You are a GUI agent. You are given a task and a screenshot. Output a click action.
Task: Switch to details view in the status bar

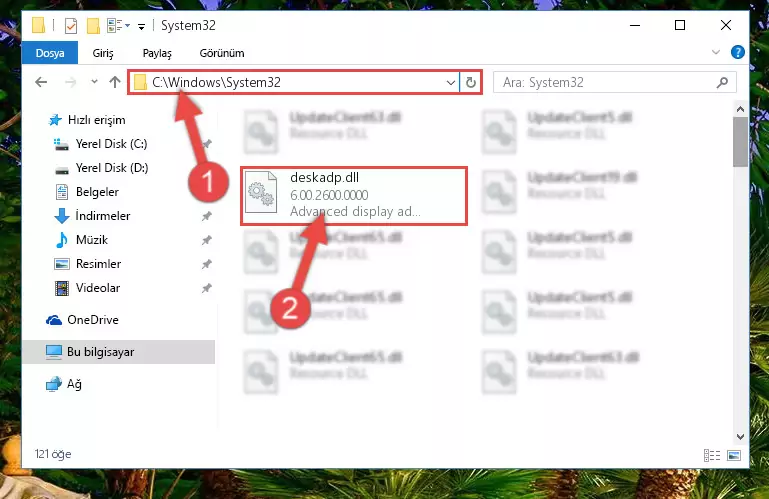712,455
